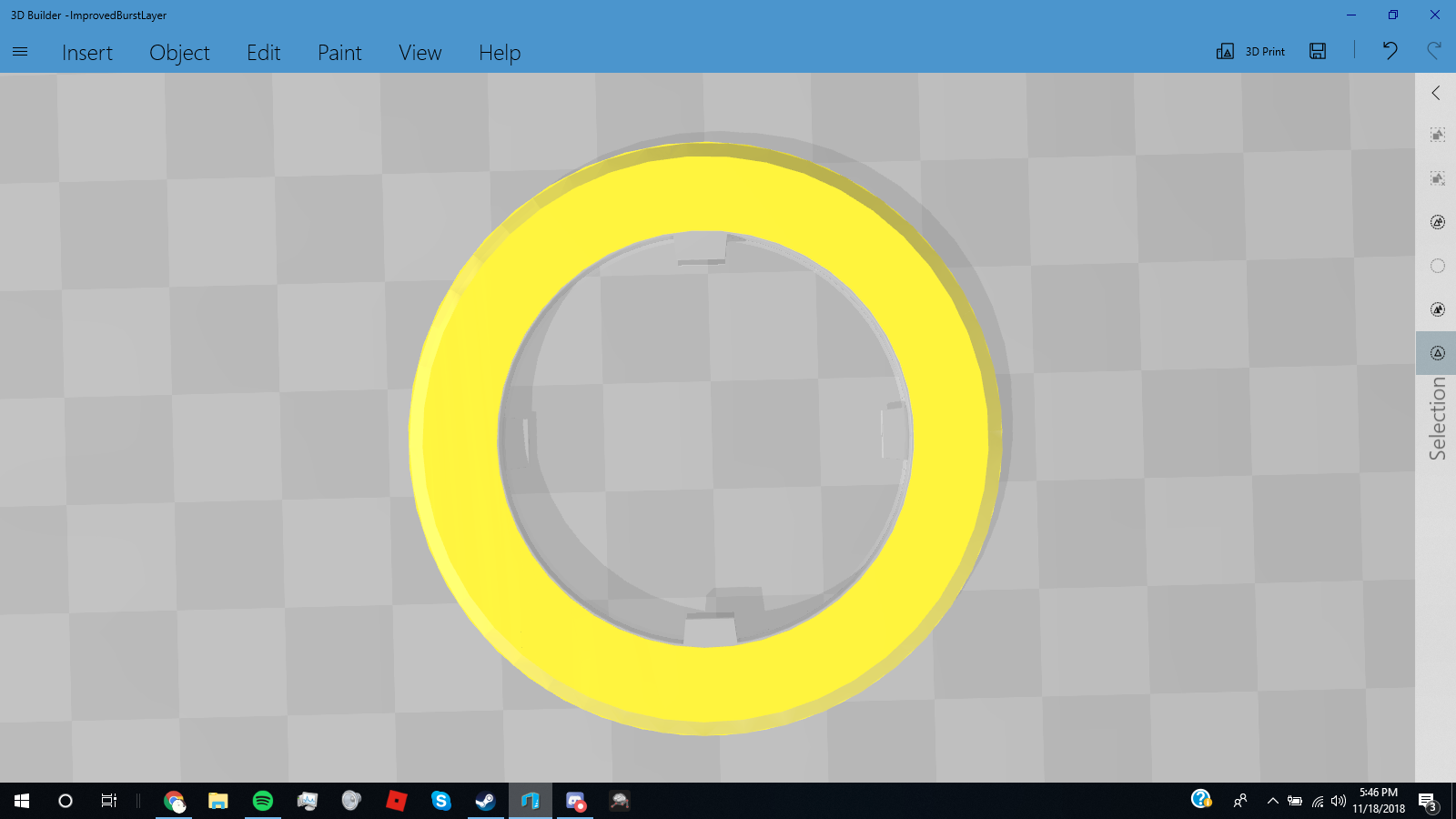Switch to Discord on the taskbar

pos(575,801)
